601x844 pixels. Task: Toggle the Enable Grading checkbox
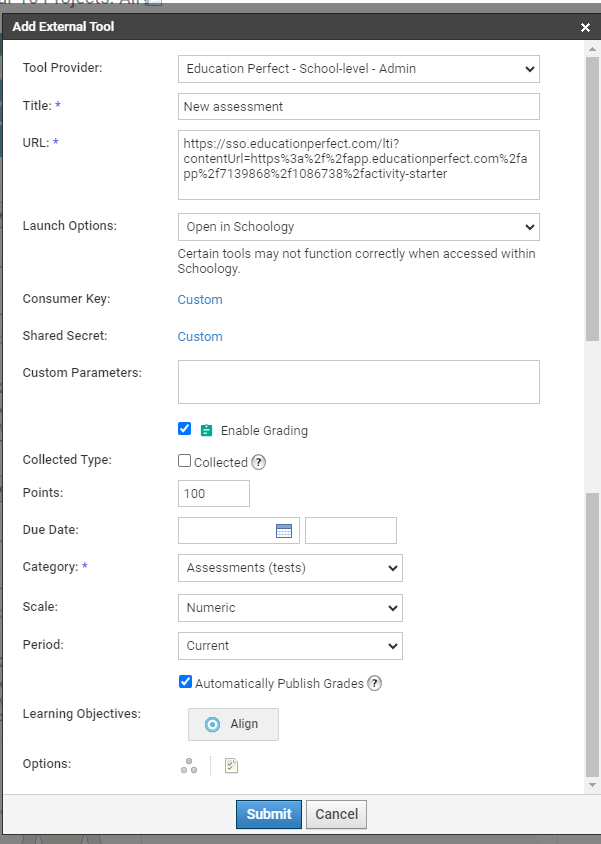[x=185, y=428]
